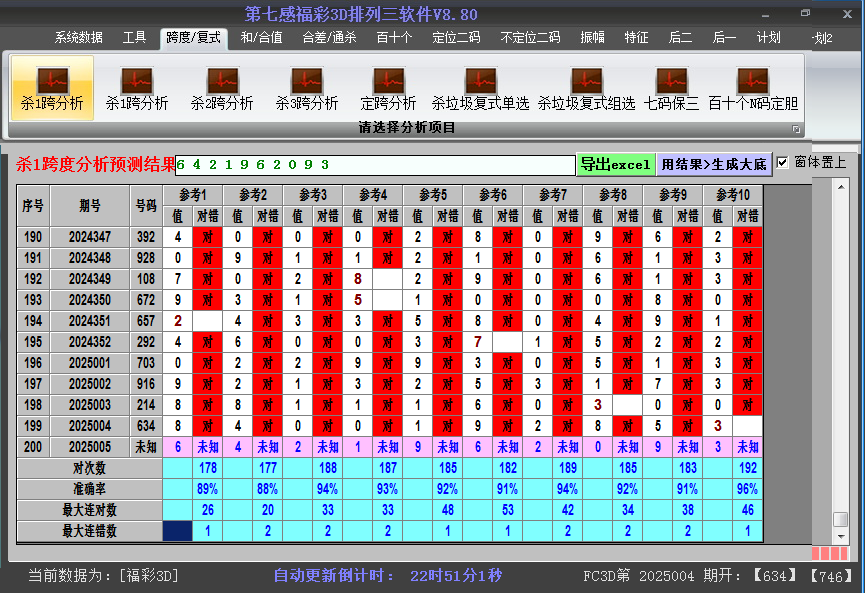Select the highlighted 杀1跨分析 icon
Image resolution: width=865 pixels, height=593 pixels.
click(52, 88)
